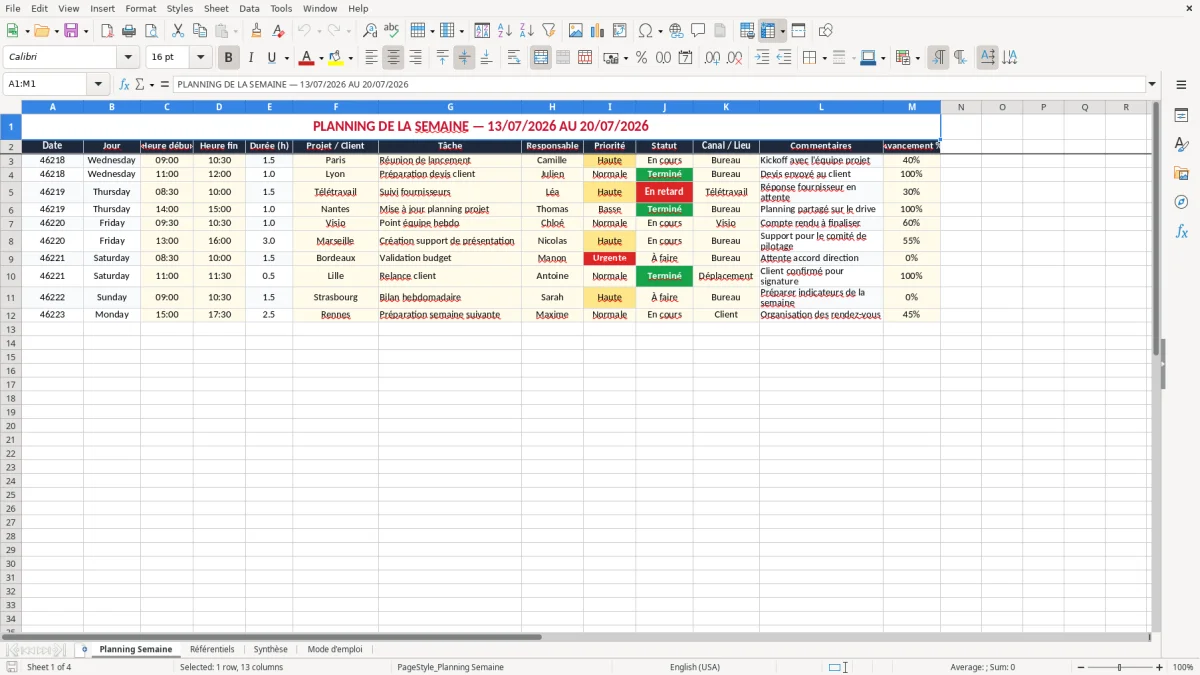The image size is (1200, 675).
Task: Open the Function Wizard fx icon
Action: (x=124, y=85)
